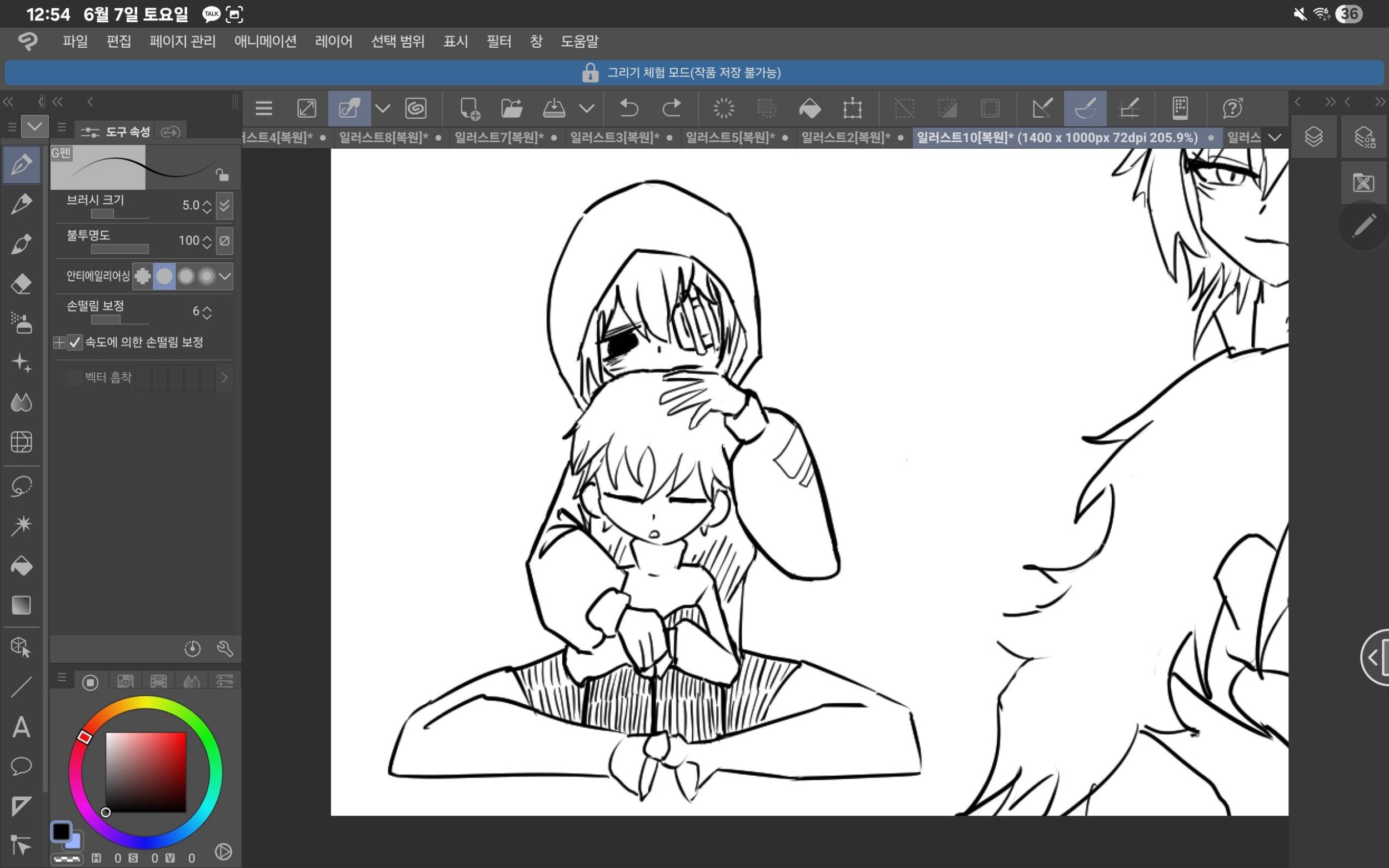Click the drawing trial mode banner

point(693,73)
